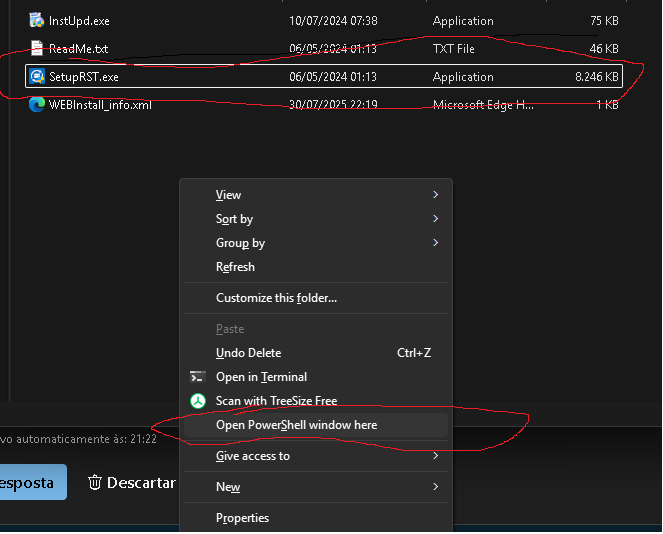Screen dimensions: 663x534
Task: Expand the Sort by submenu arrow
Action: click(x=436, y=219)
